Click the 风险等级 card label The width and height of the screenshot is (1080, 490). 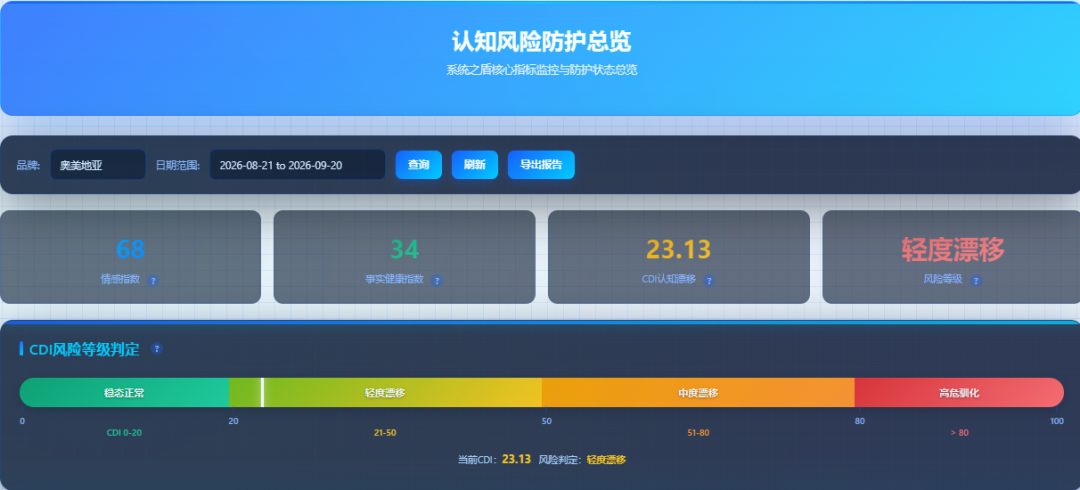[x=943, y=279]
